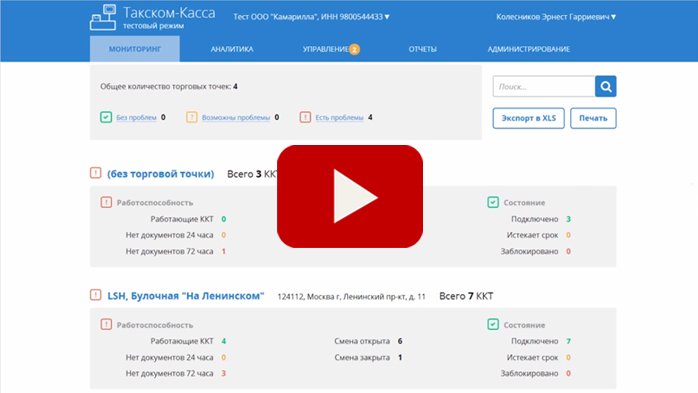This screenshot has height=393, width=698.
Task: Click the Работоспособность warning icon in без торговой точки block
Action: pyautogui.click(x=106, y=202)
